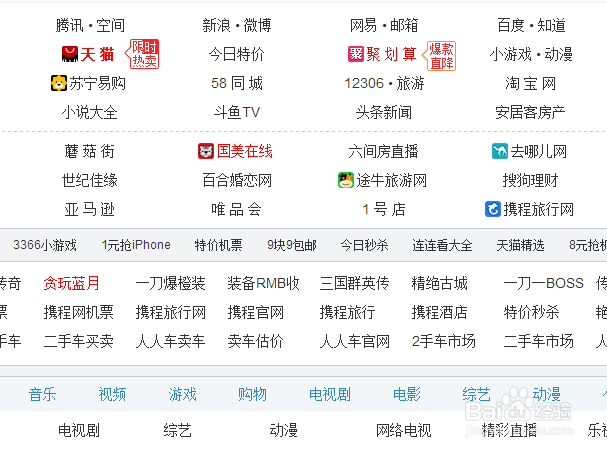Open 特价秒杀 link
This screenshot has height=452, width=607.
(531, 312)
